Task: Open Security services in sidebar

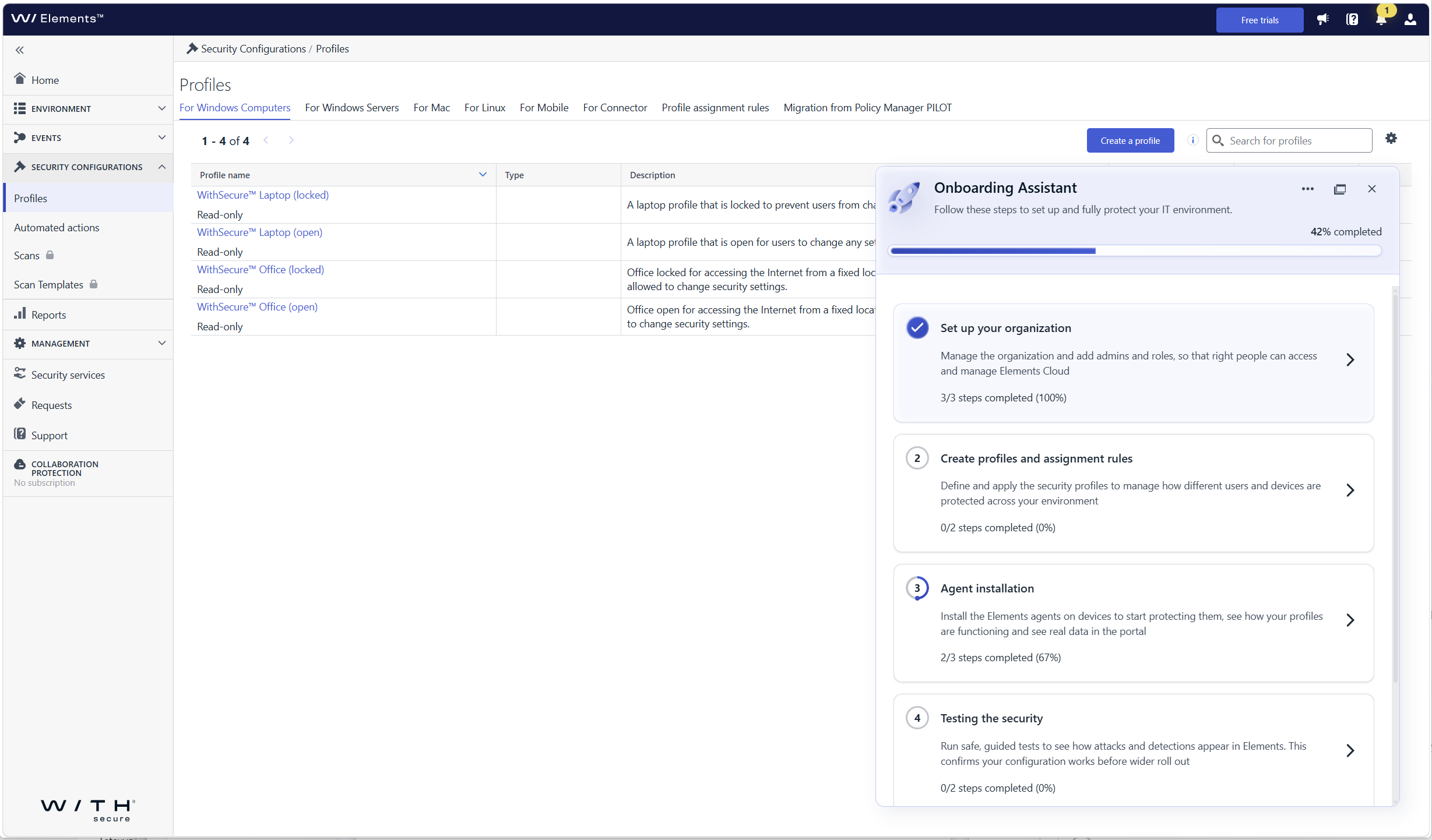Action: point(87,375)
